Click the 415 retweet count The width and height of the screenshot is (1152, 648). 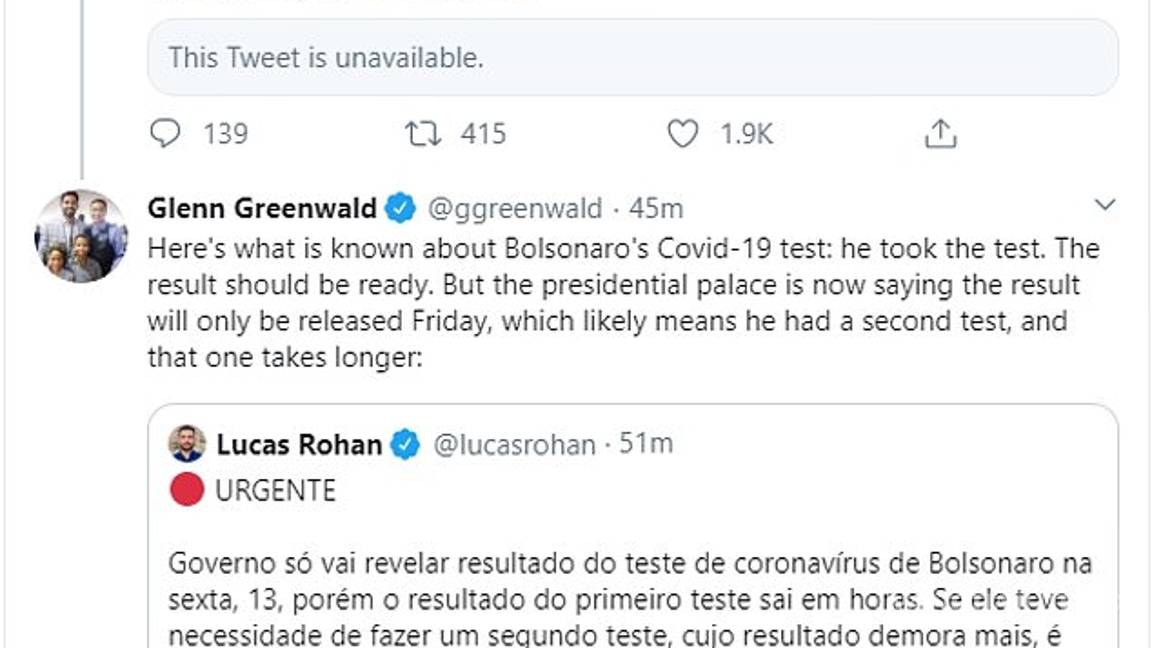point(483,134)
